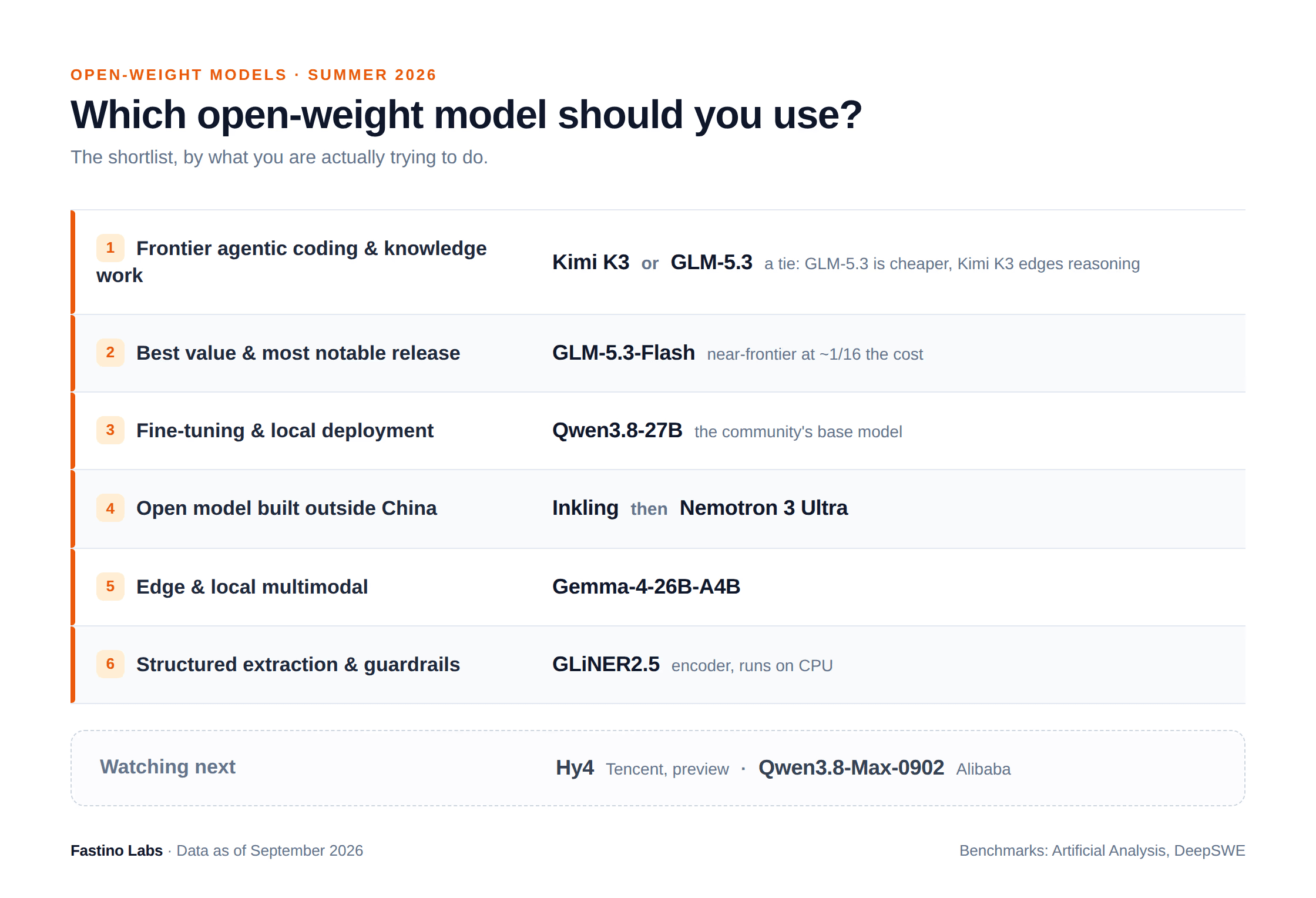The width and height of the screenshot is (1316, 898).
Task: Click the number 1 badge
Action: coord(110,248)
